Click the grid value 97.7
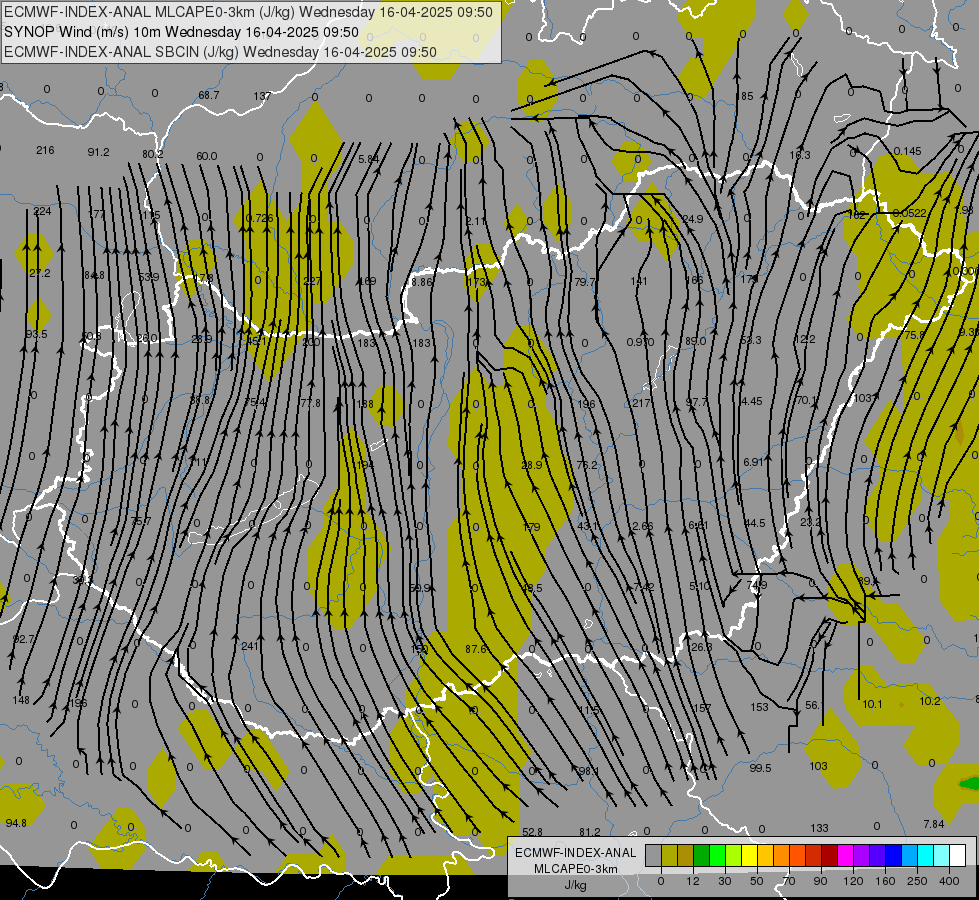Image resolution: width=979 pixels, height=900 pixels. 697,402
